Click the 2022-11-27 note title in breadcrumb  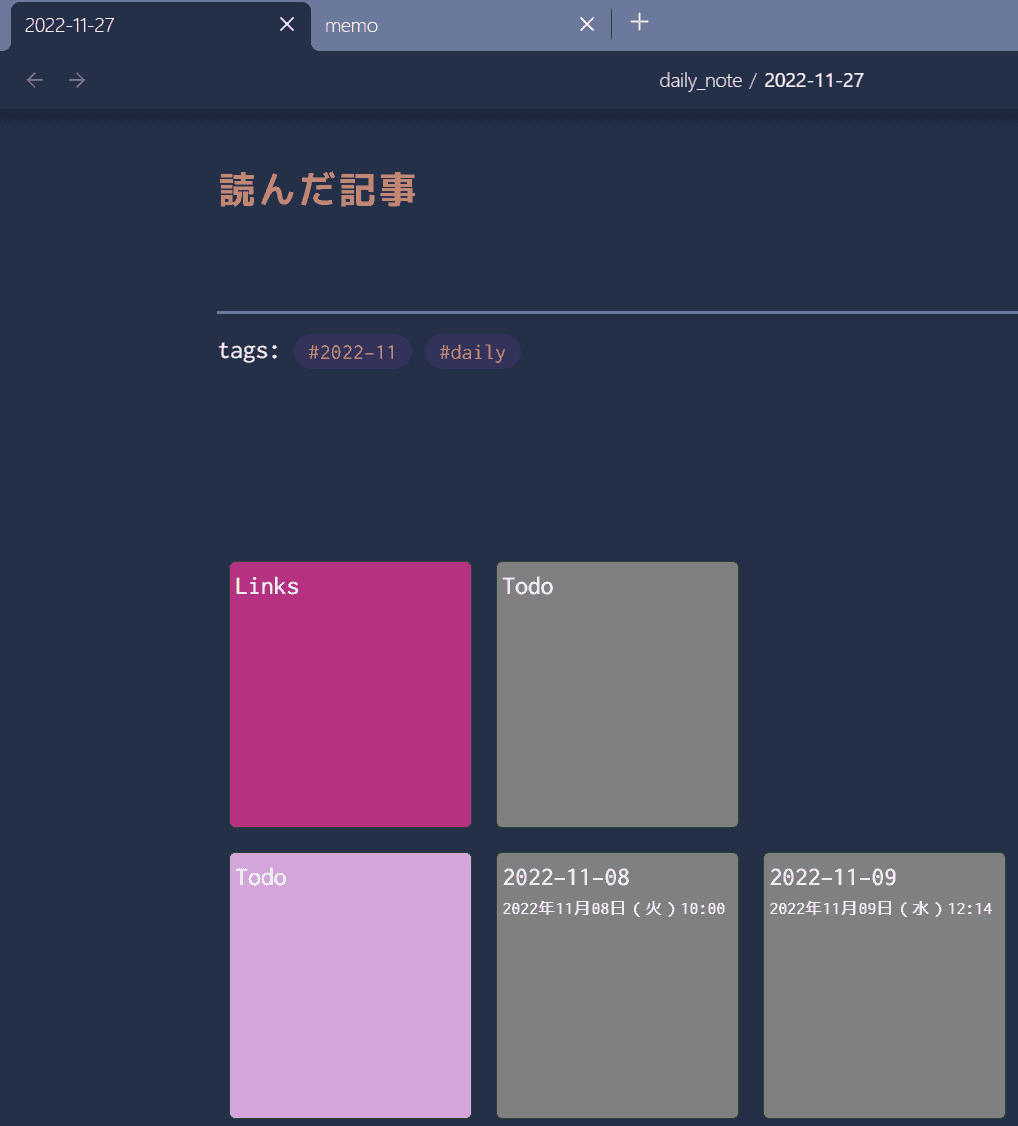[813, 81]
